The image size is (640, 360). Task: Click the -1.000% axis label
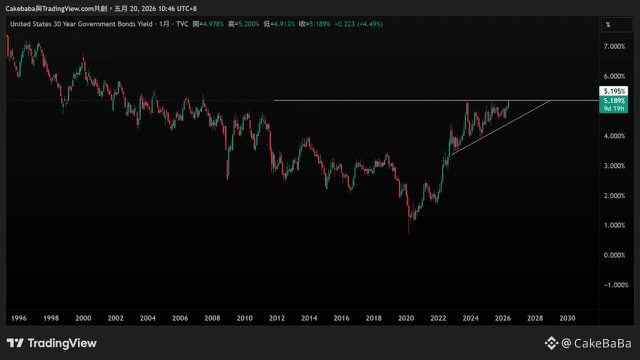[616, 285]
